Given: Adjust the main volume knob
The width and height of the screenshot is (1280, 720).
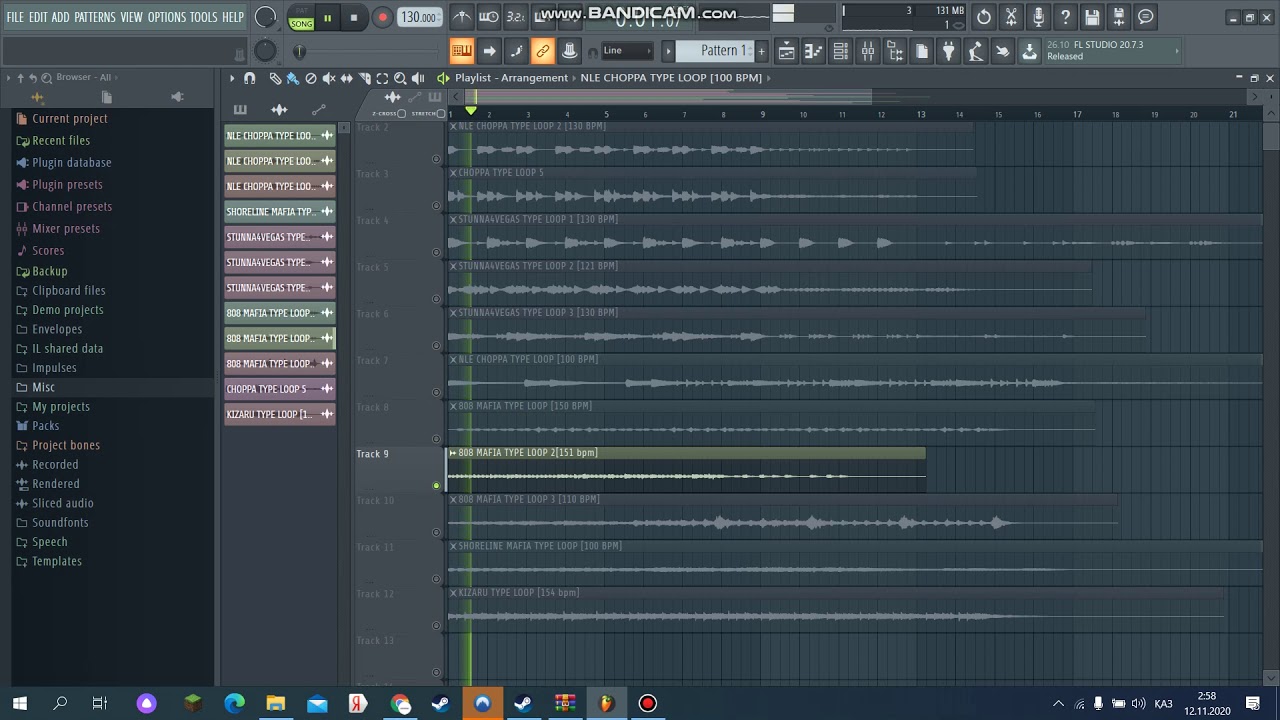Looking at the screenshot, I should pyautogui.click(x=266, y=17).
